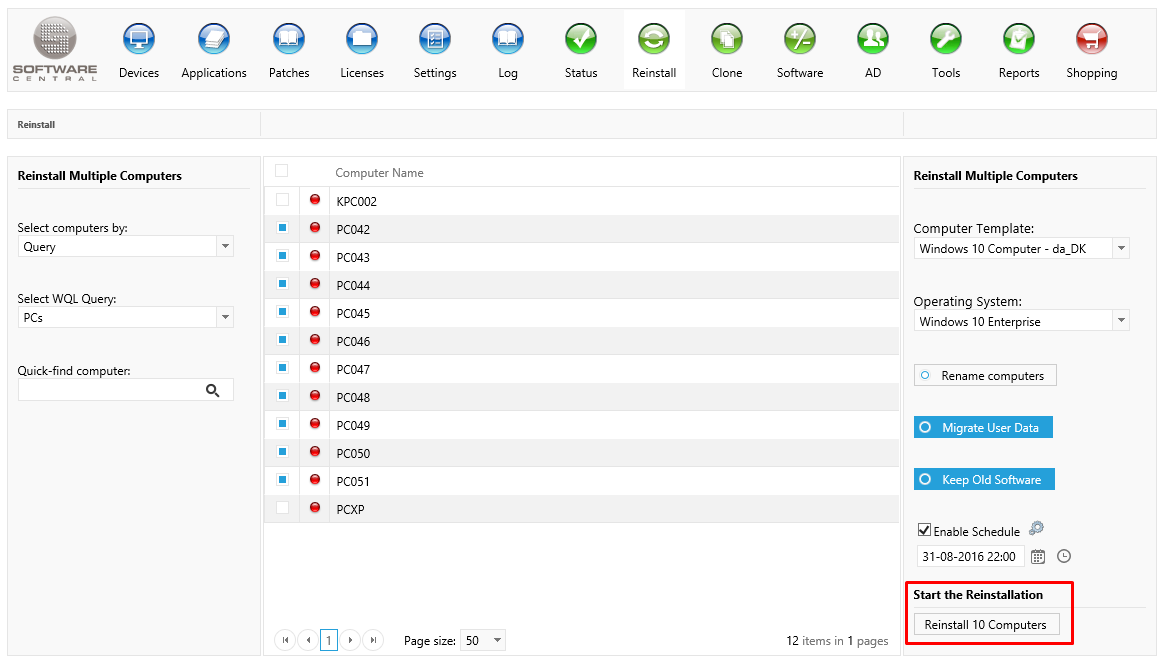Open the Patches icon in toolbar
1163x661 pixels.
(x=289, y=40)
